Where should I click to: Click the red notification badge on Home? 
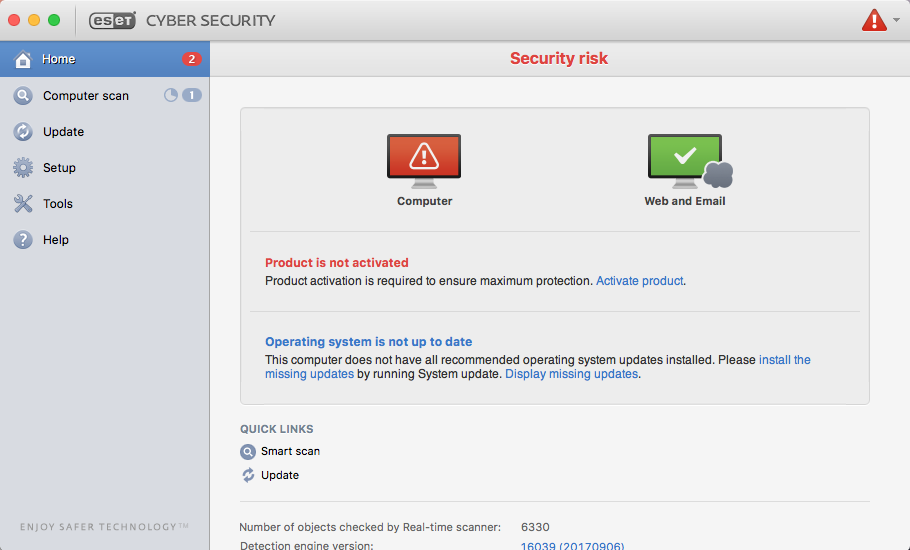(191, 59)
